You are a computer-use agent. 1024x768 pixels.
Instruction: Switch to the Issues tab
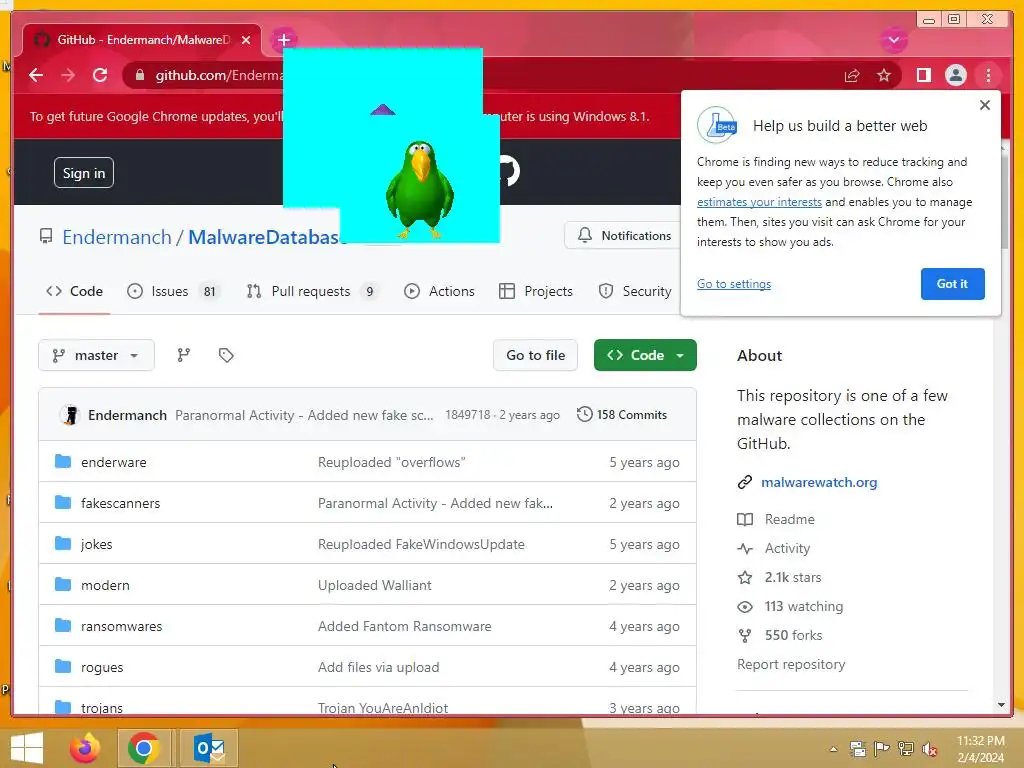[x=173, y=291]
